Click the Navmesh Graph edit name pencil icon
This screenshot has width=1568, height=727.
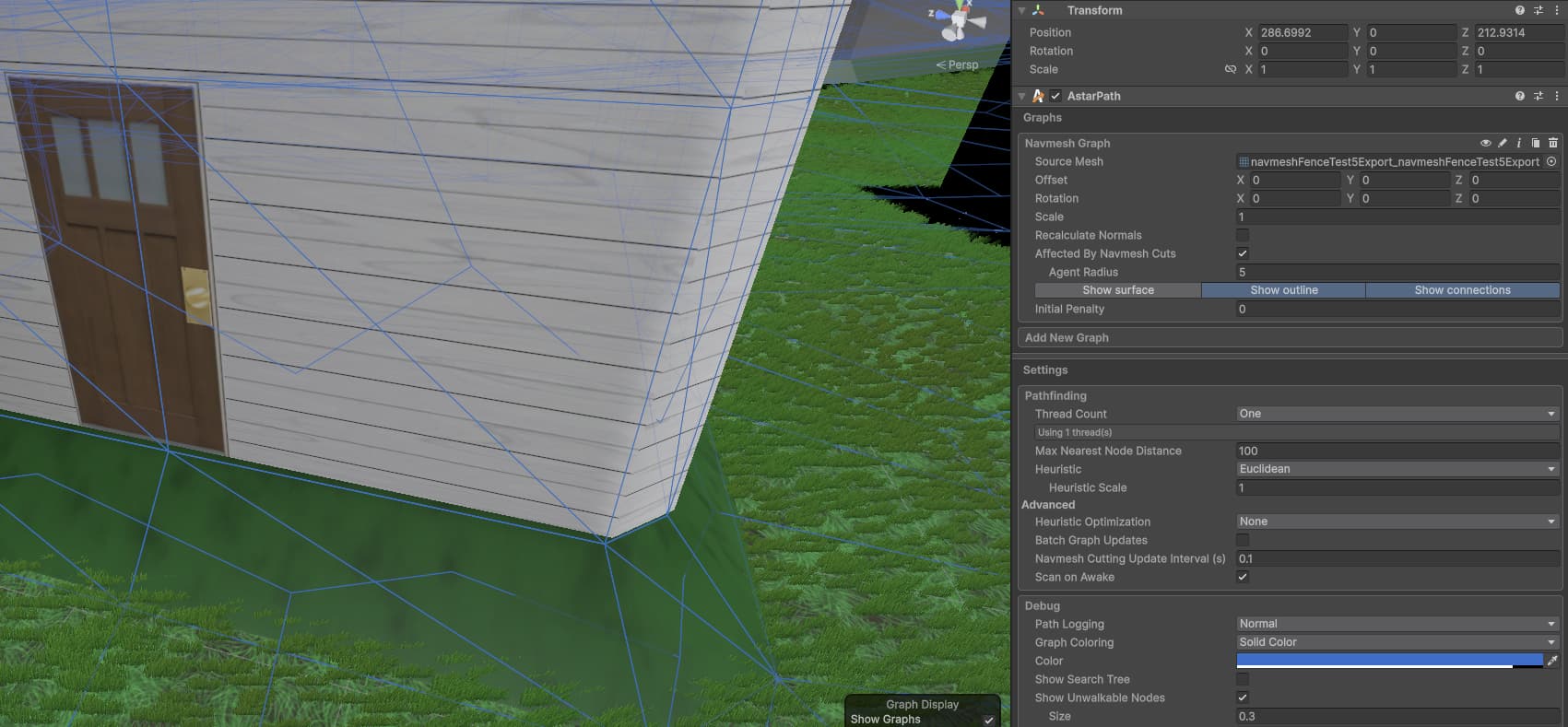(1503, 143)
